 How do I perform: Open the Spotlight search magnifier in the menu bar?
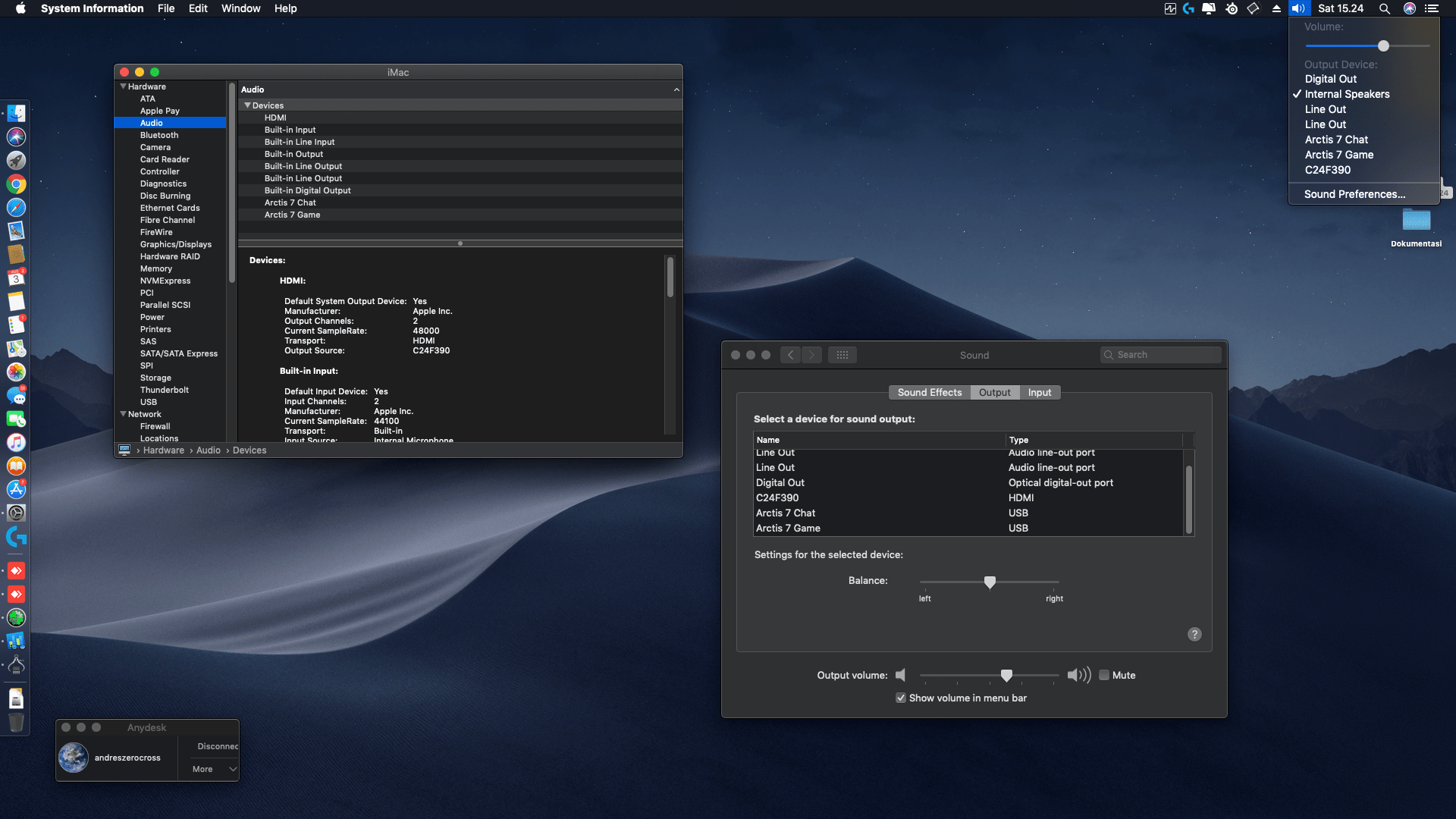1384,8
